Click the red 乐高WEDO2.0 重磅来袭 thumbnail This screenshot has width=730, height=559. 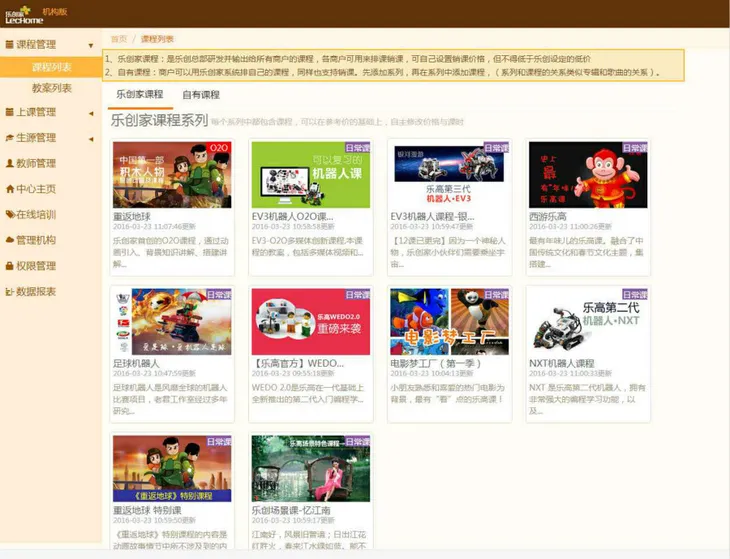[311, 322]
